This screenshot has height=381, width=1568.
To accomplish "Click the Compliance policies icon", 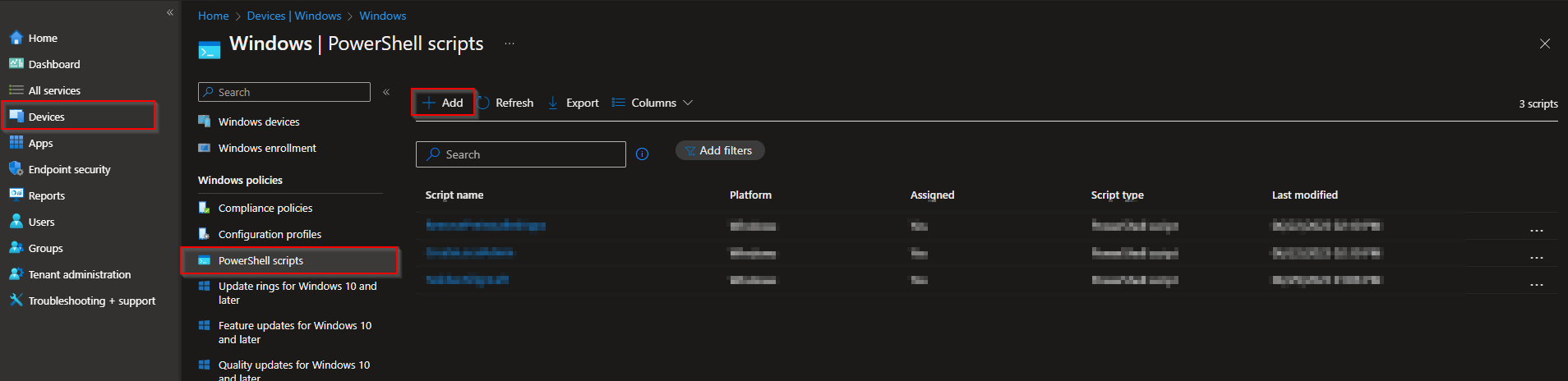I will (x=205, y=208).
